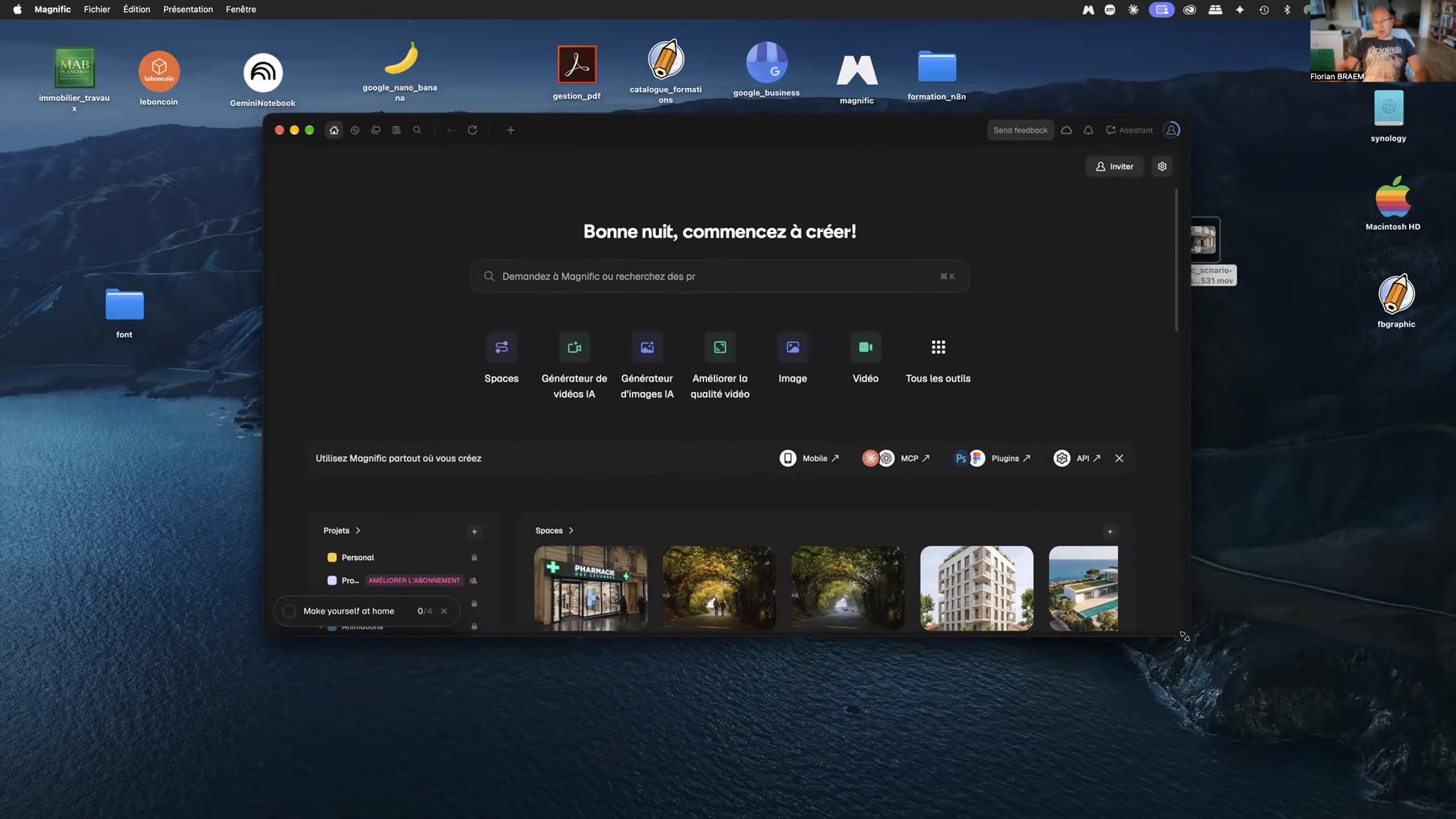The height and width of the screenshot is (819, 1456).
Task: Click the vertical scrollbar in Magnific window
Action: pos(1176,259)
